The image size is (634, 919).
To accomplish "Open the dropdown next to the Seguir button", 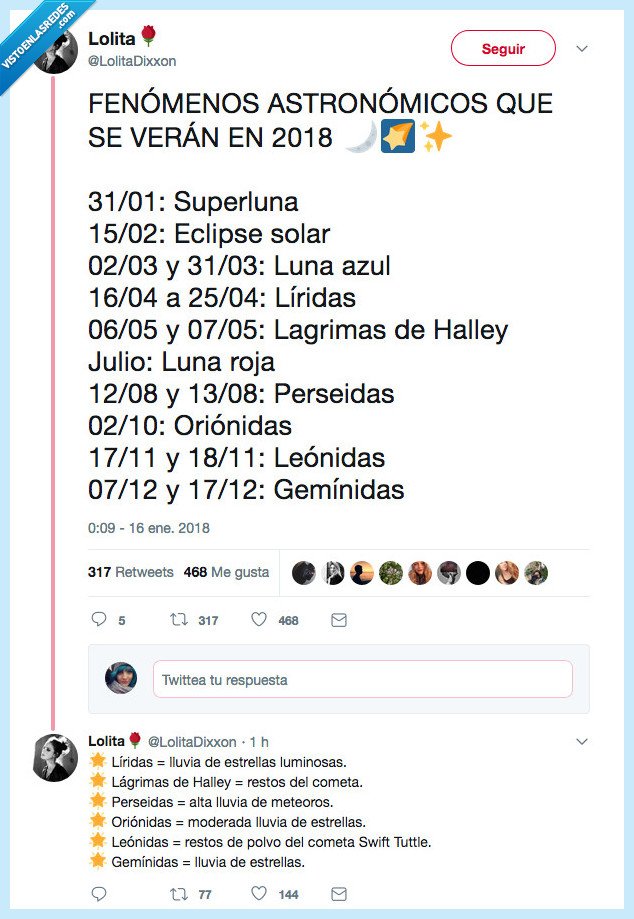I will click(582, 48).
